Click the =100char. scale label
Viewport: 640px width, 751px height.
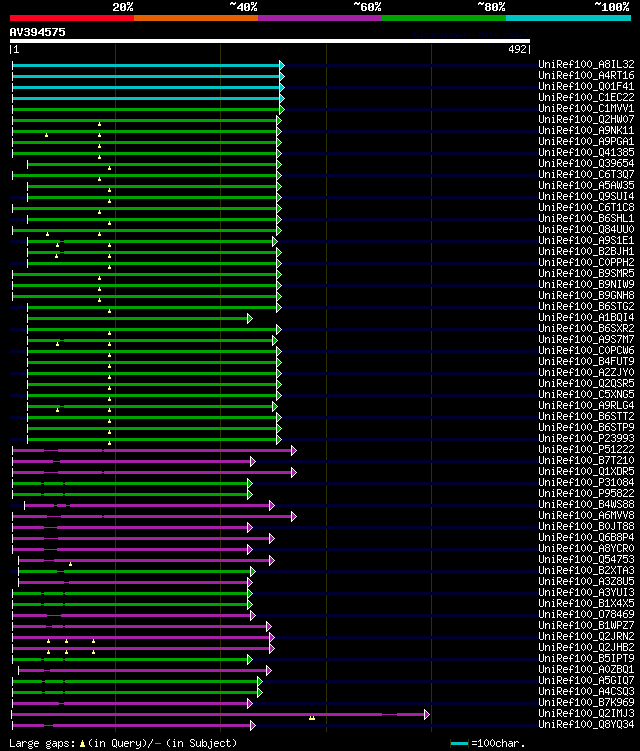tap(498, 743)
